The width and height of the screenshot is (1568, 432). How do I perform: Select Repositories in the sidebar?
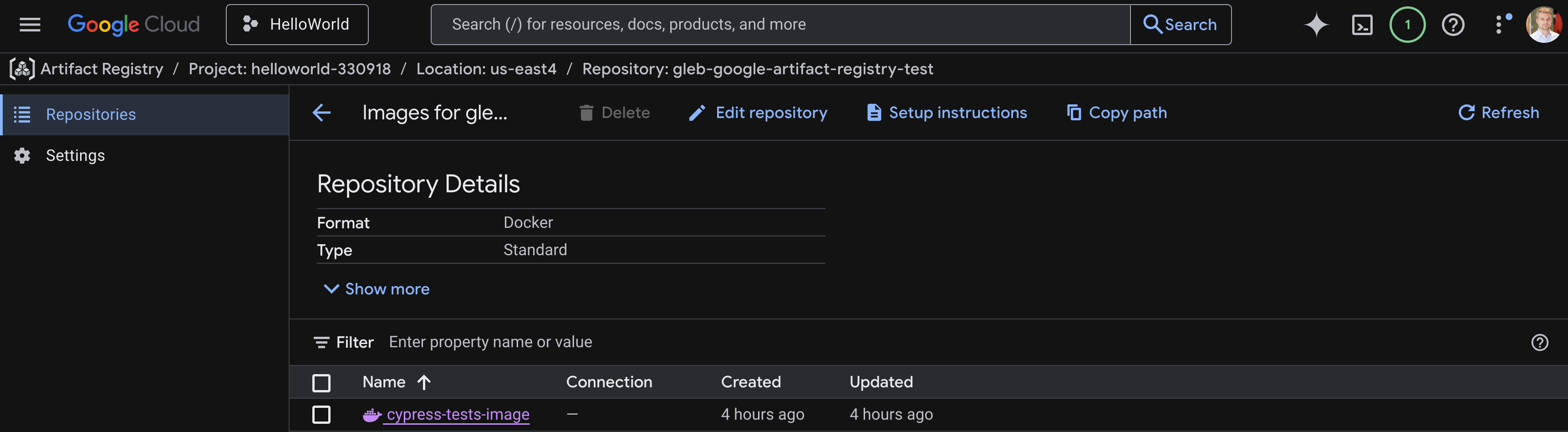[x=91, y=114]
